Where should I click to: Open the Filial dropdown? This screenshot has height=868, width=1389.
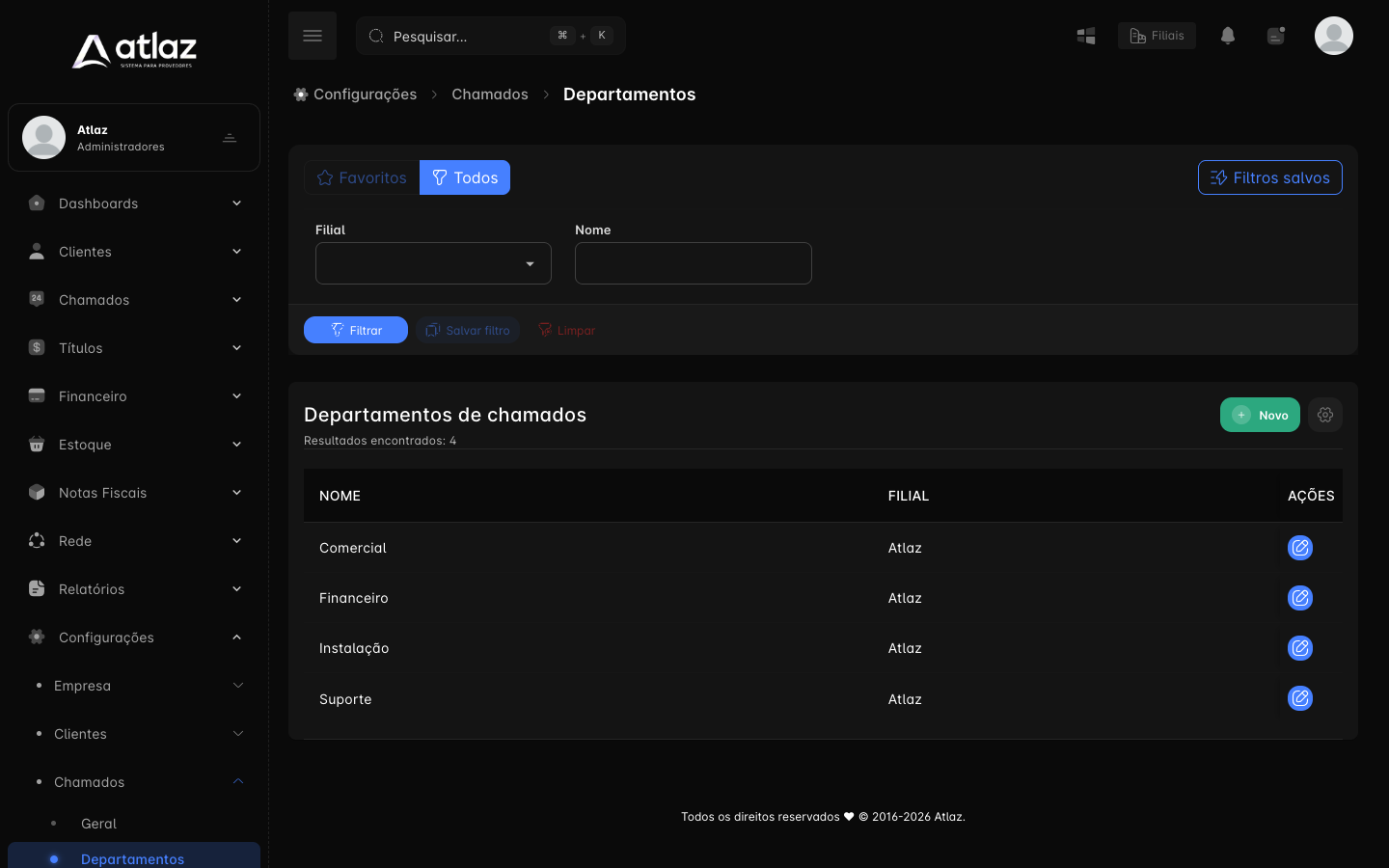(x=433, y=263)
